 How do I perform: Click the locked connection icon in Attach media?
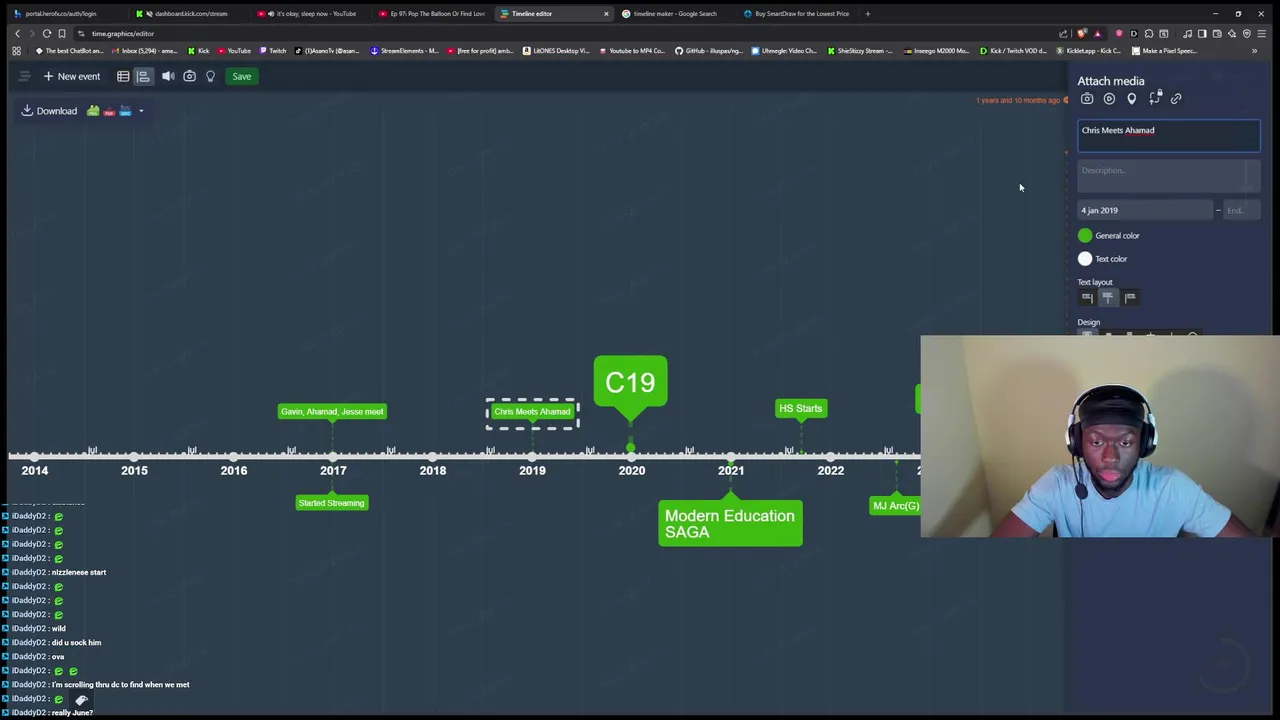point(1155,97)
